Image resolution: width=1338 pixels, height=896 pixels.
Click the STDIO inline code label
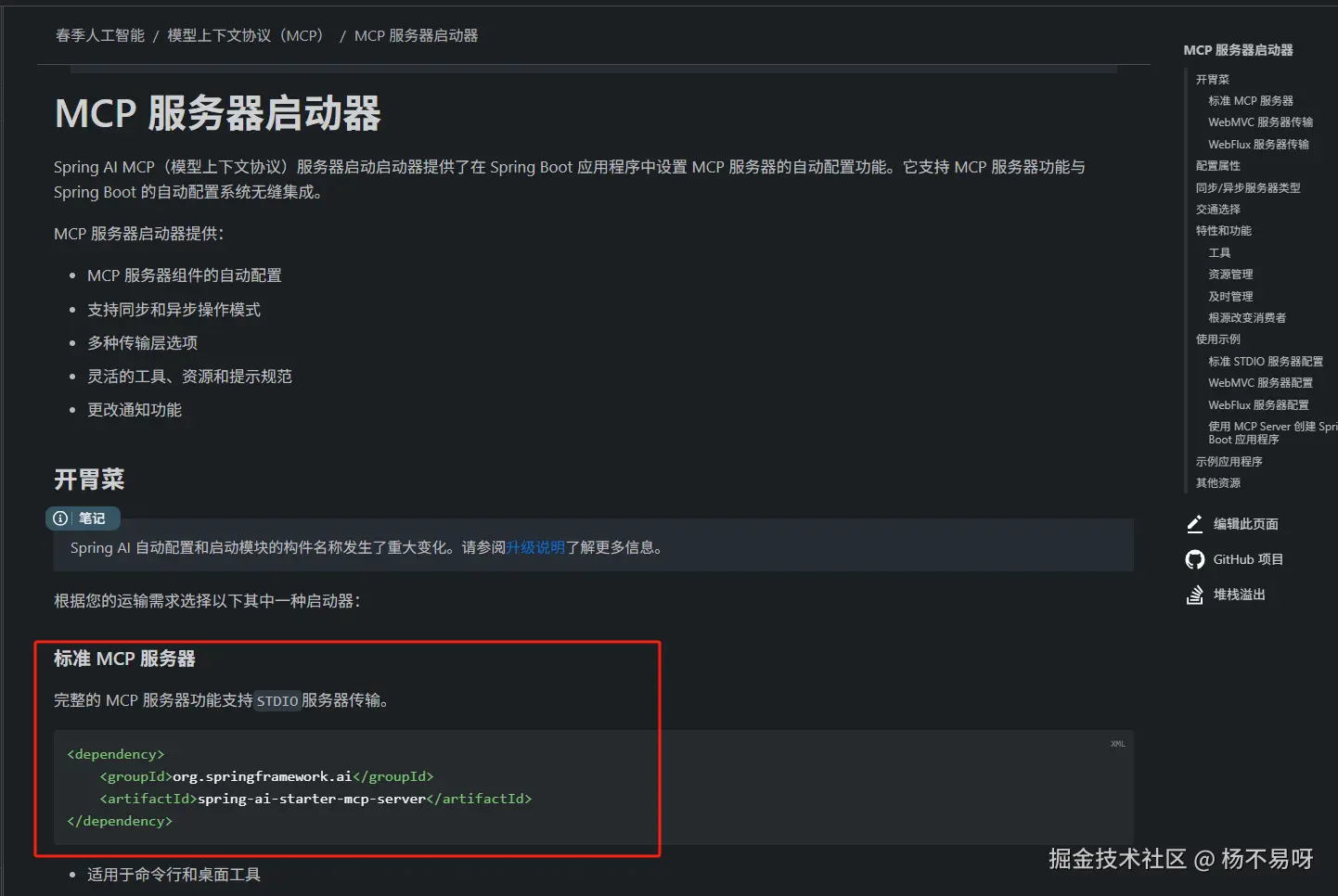pyautogui.click(x=277, y=701)
